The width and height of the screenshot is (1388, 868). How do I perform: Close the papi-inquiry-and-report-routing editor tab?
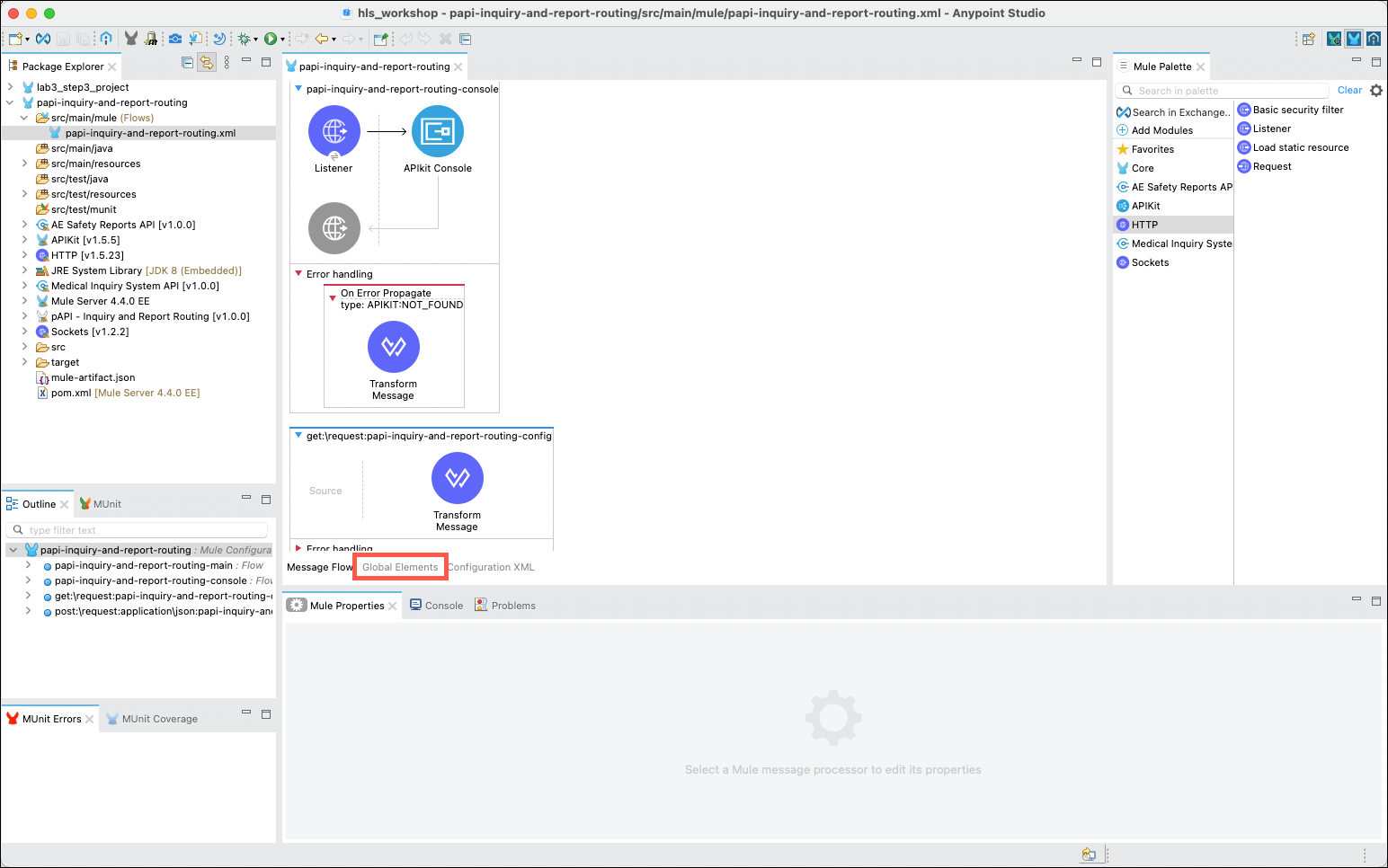point(458,67)
